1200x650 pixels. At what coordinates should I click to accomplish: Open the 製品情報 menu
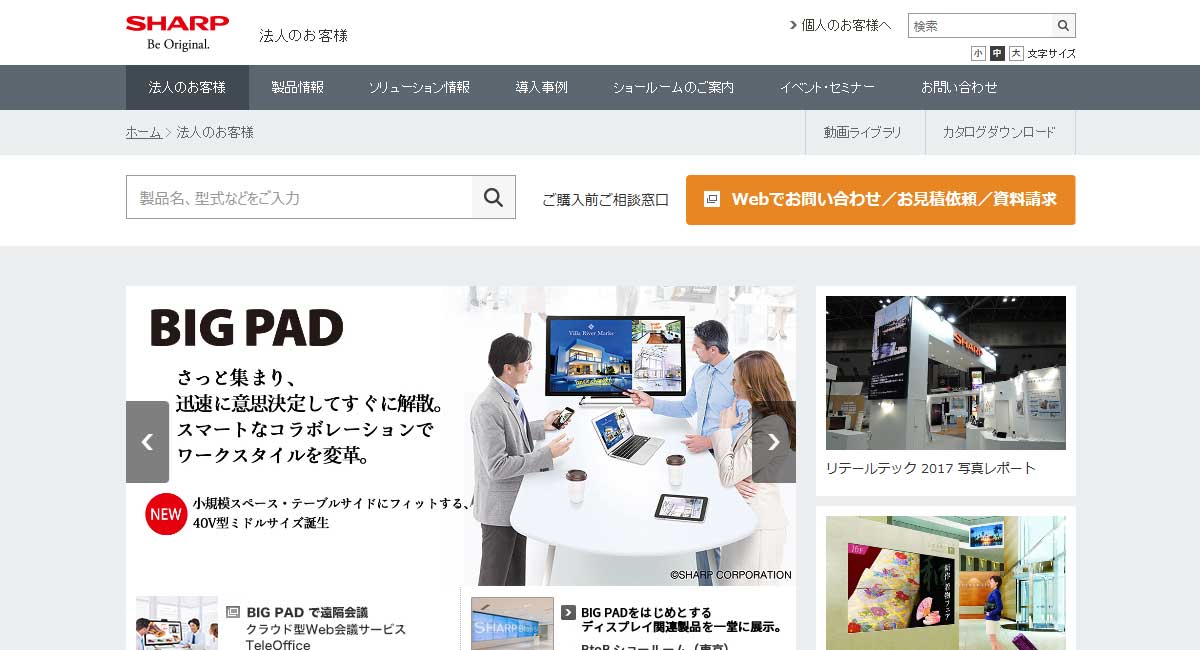click(297, 87)
